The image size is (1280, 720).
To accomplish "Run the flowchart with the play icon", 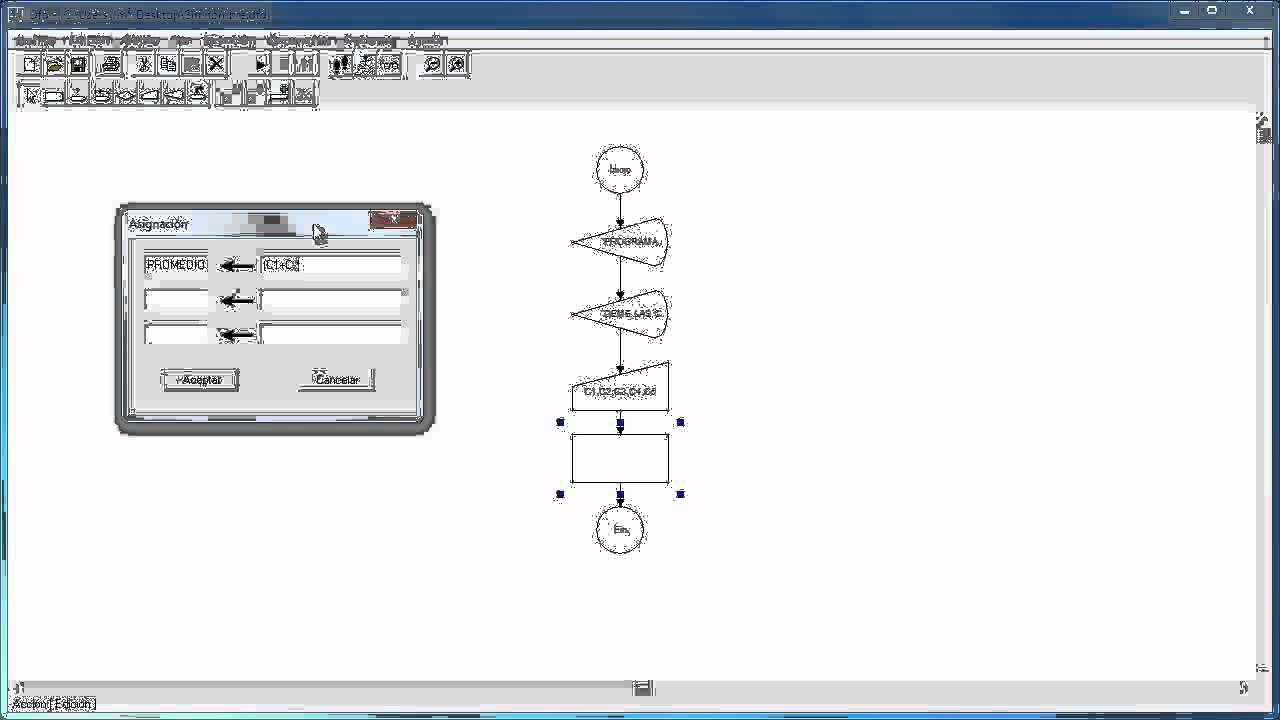I will 260,64.
